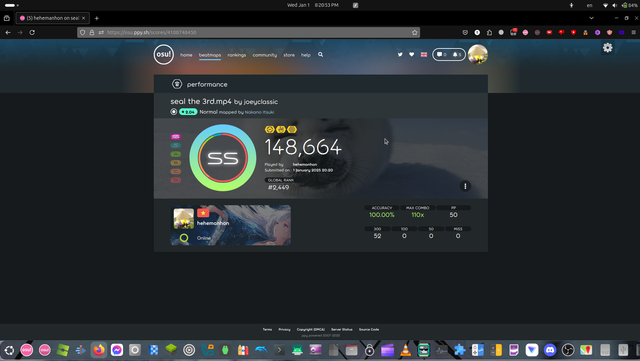Open the notification bell
The height and width of the screenshot is (361, 640).
pyautogui.click(x=457, y=54)
